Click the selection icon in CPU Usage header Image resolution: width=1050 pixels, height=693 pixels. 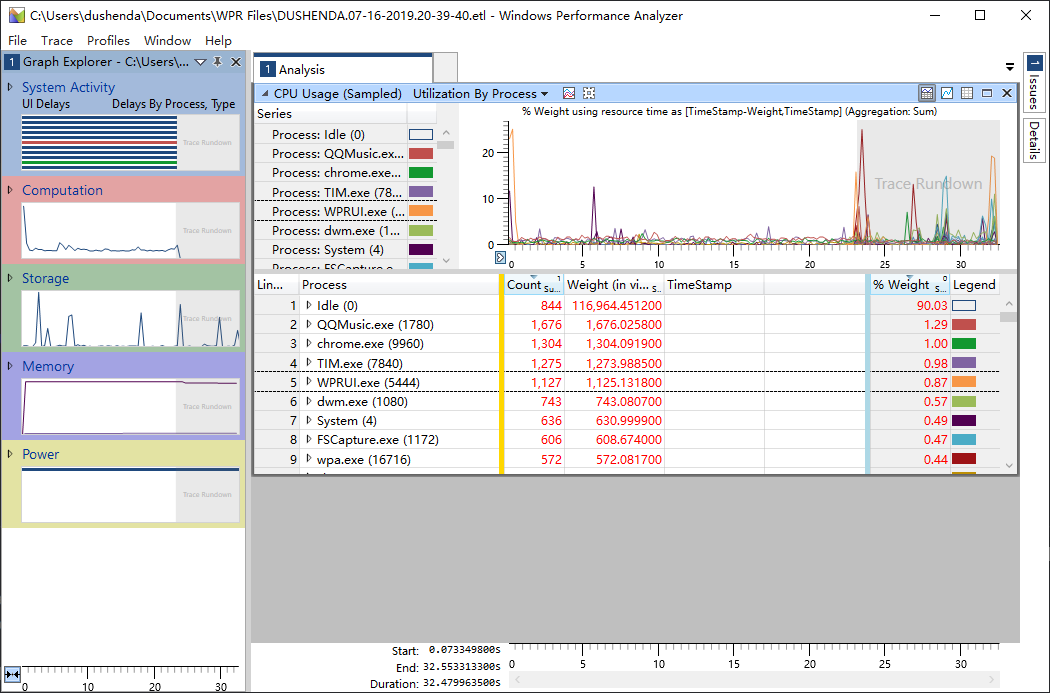click(589, 93)
